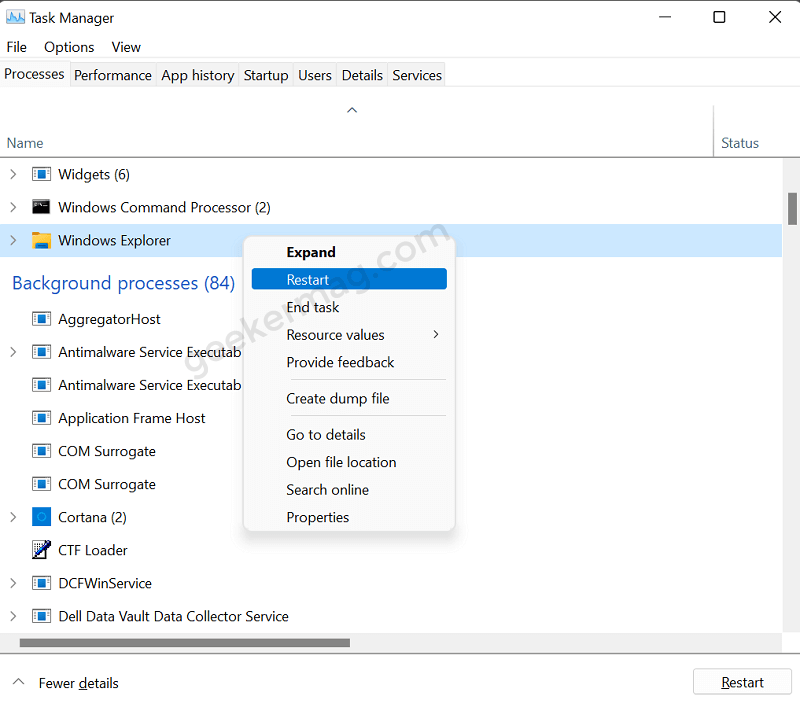Click the Cortana blue circle icon

(x=41, y=517)
